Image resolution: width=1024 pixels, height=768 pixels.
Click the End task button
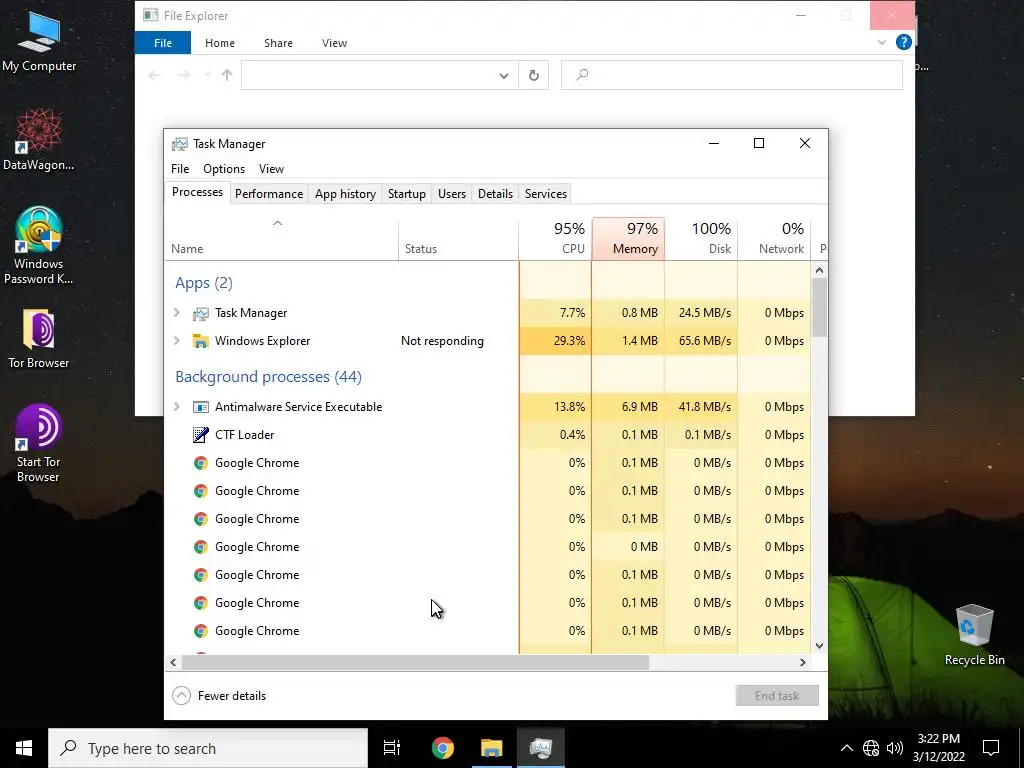point(776,696)
